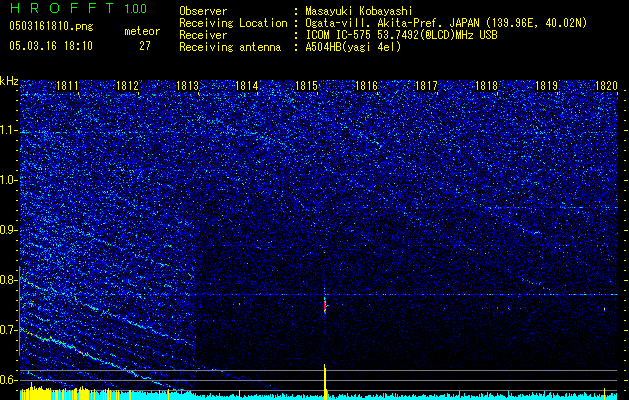629x400 pixels.
Task: Click the small echo dot below 1820
Action: (604, 309)
